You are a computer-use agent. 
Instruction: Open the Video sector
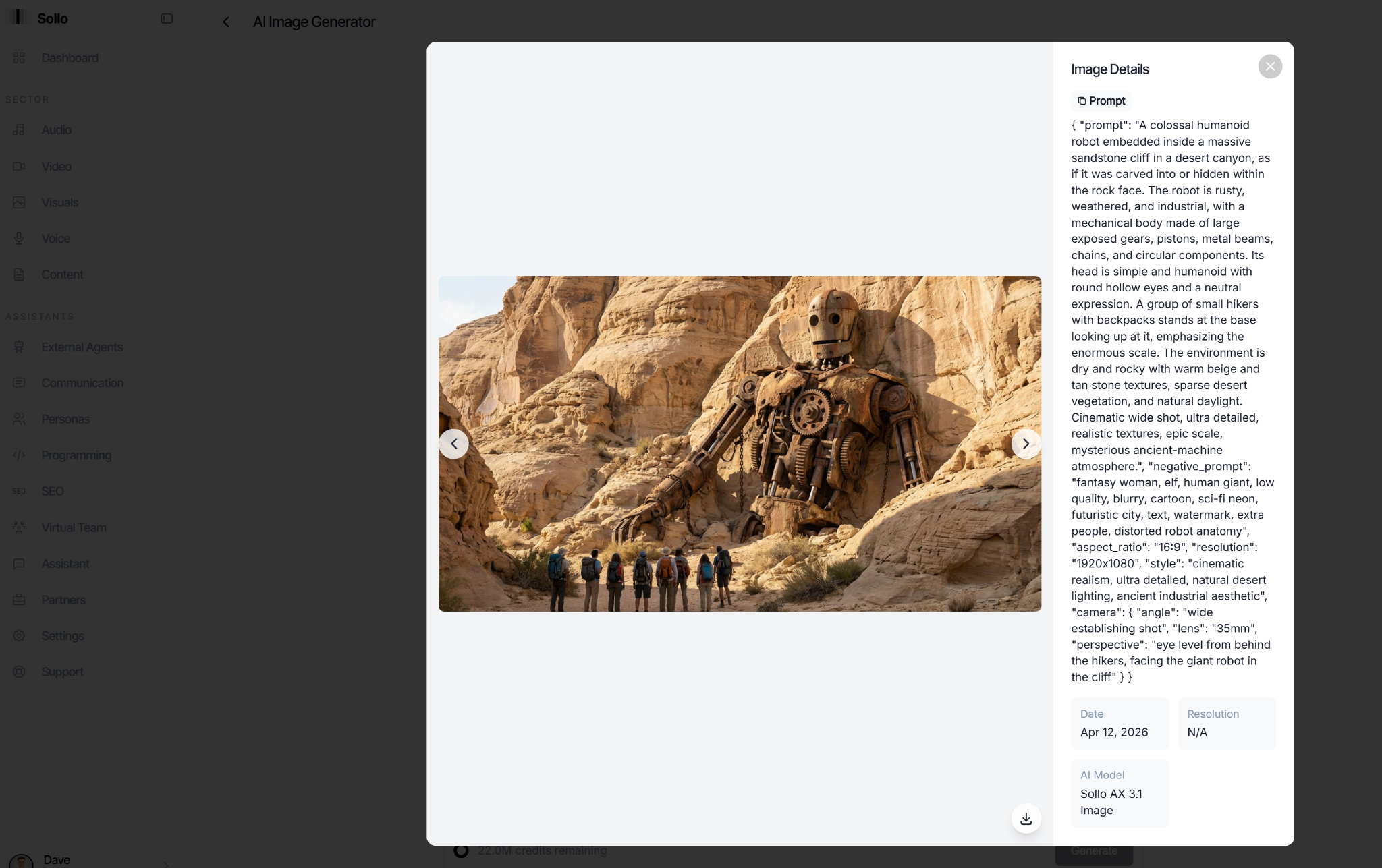tap(56, 167)
